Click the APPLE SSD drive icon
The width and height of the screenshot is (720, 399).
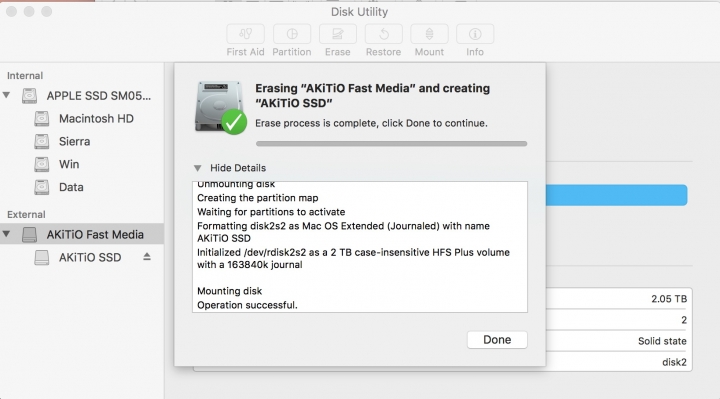(29, 96)
